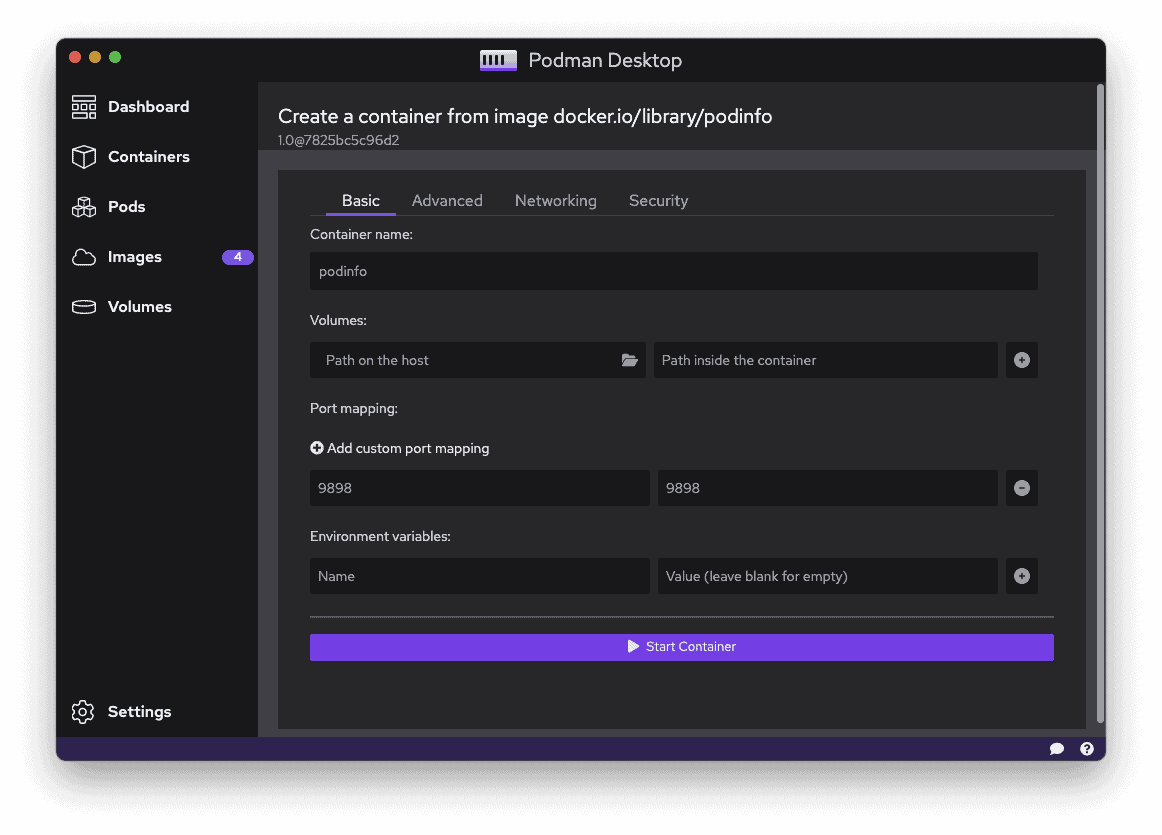Click Add custom port mapping link
Viewport: 1162px width, 835px height.
(408, 448)
